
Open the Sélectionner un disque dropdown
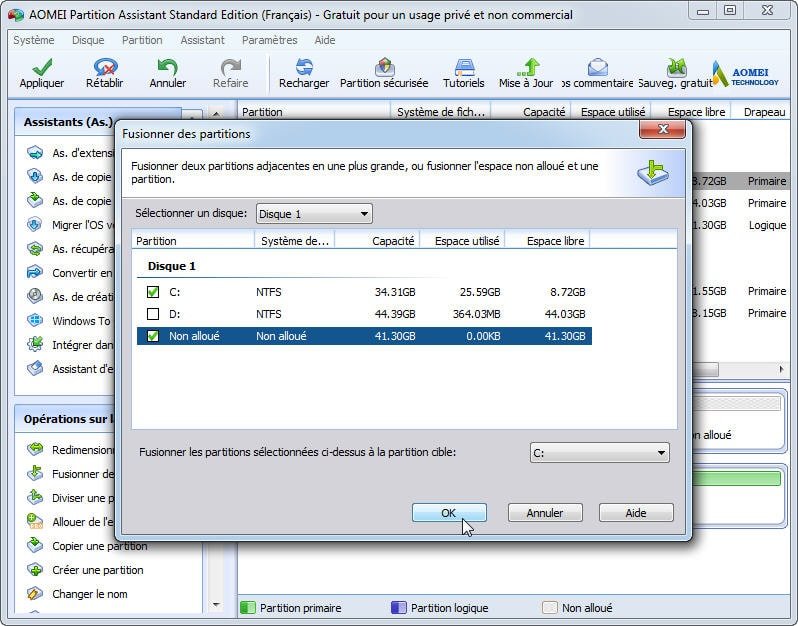point(314,214)
